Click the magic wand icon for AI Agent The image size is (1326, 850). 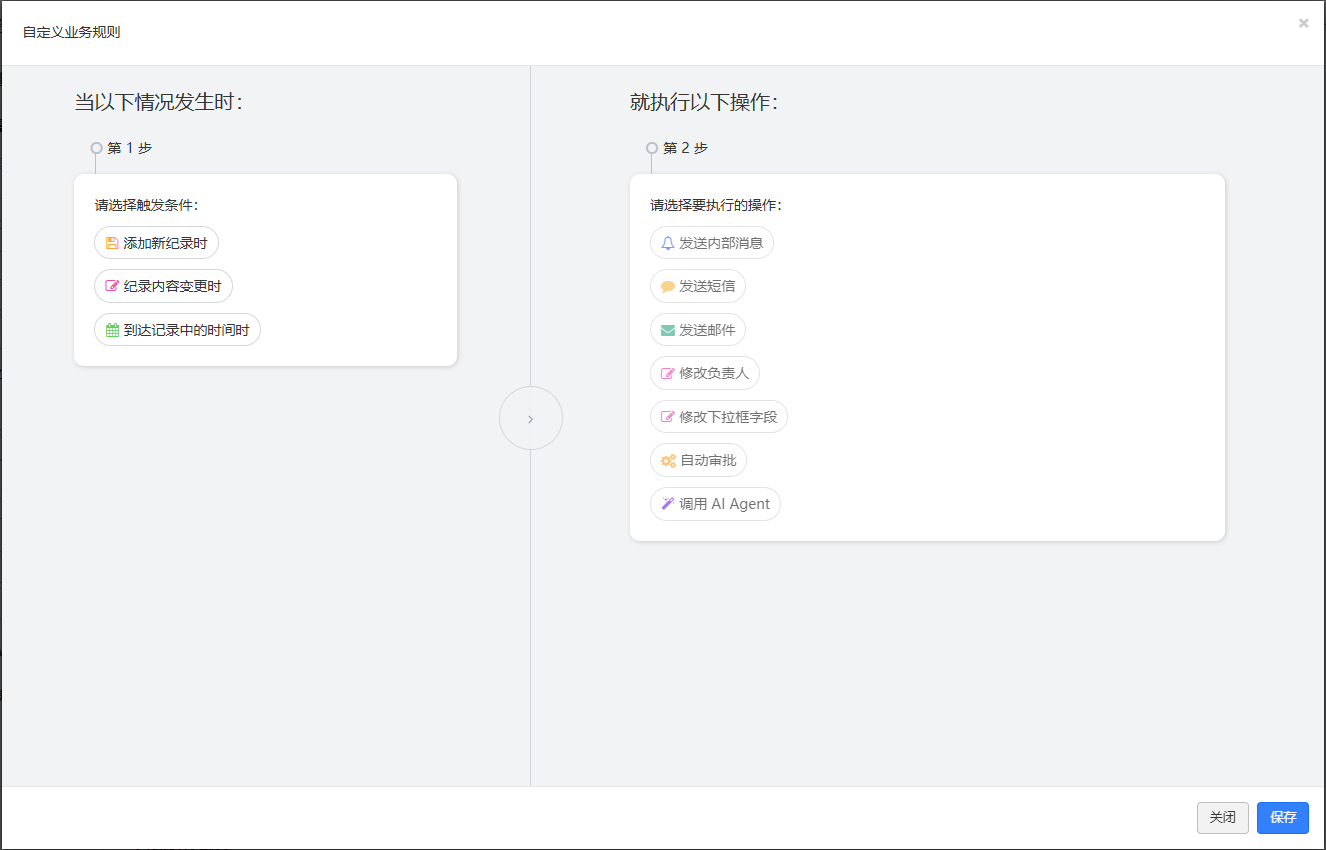coord(668,504)
